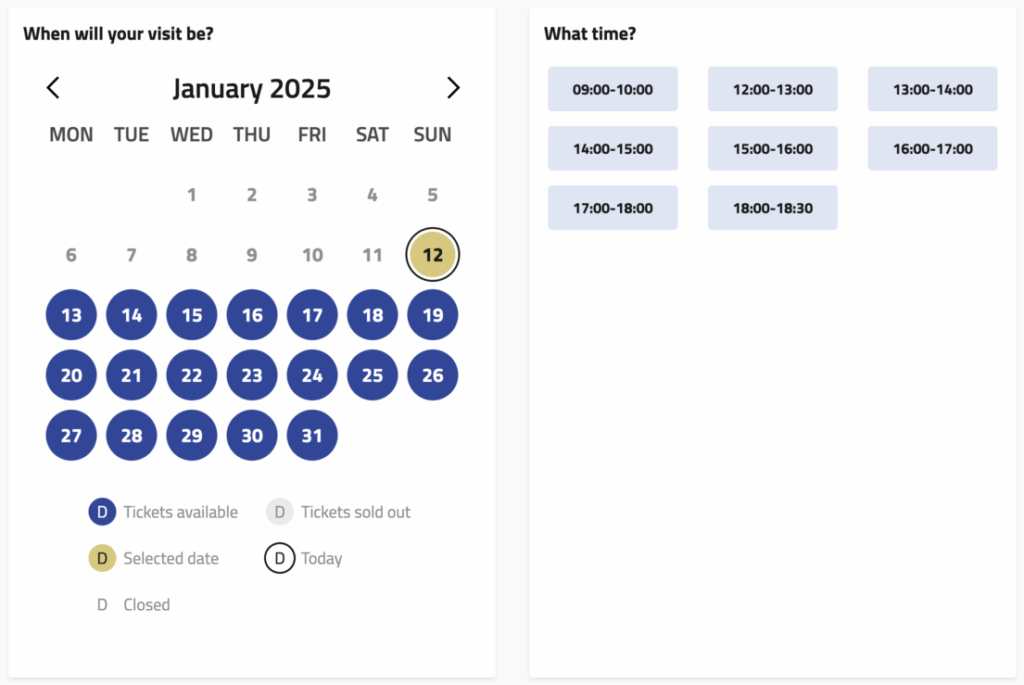
Task: Choose the 12:00-13:00 time slot
Action: 773,89
